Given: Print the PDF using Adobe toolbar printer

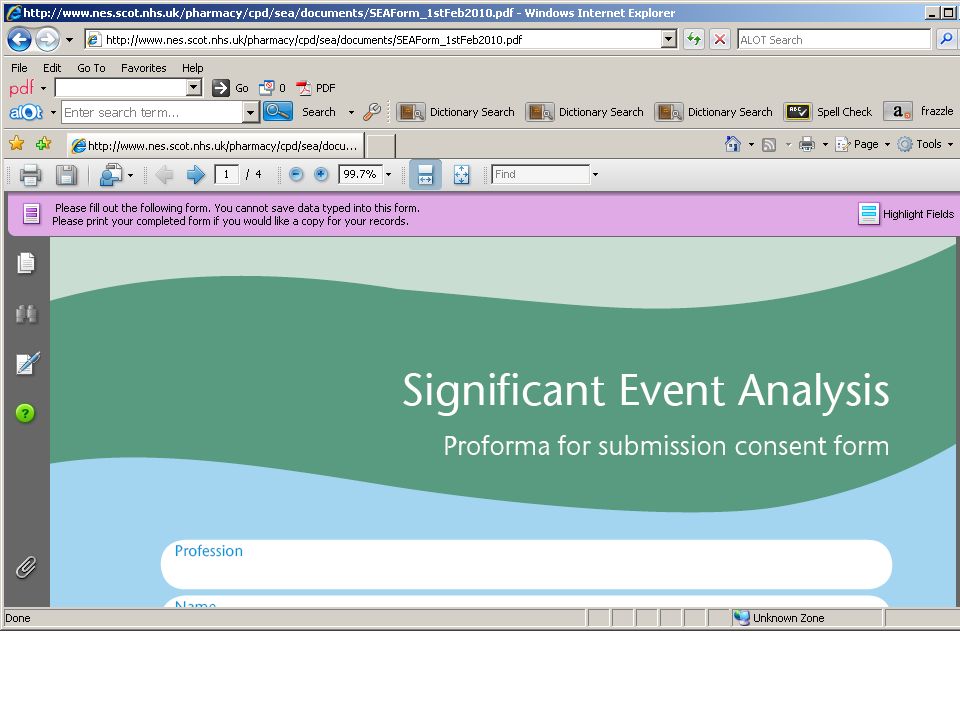Looking at the screenshot, I should coord(30,175).
